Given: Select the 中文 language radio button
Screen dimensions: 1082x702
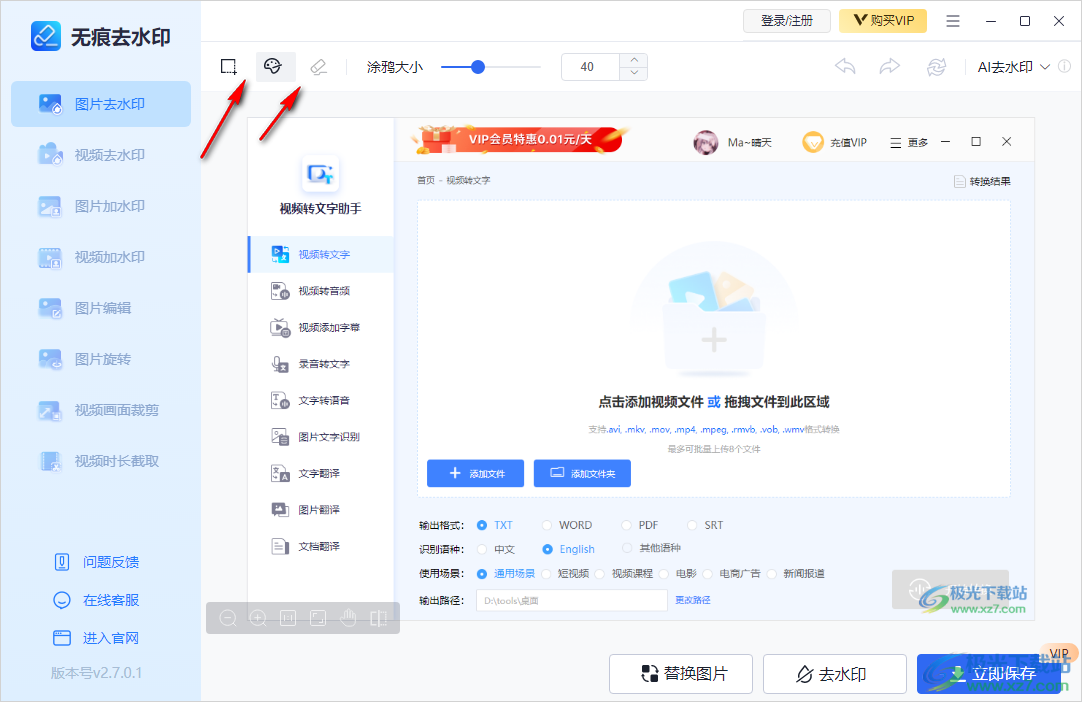Looking at the screenshot, I should 482,549.
